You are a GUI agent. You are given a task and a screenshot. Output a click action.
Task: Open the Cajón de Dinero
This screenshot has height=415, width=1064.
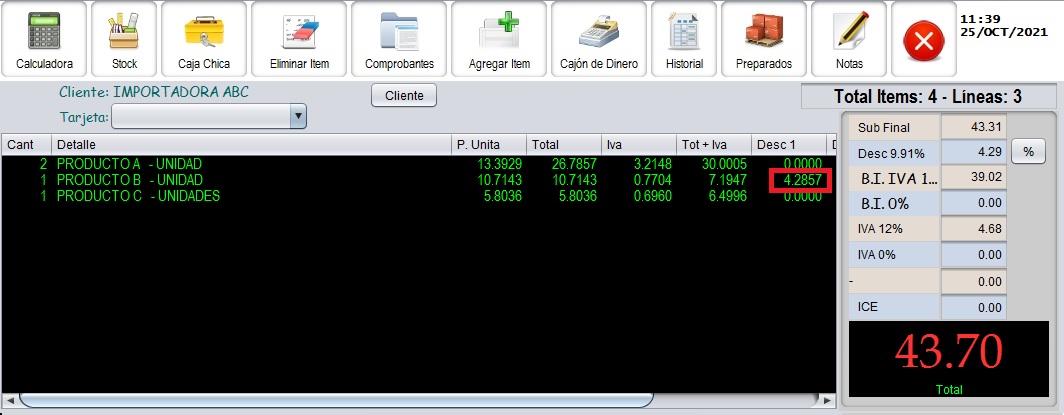599,40
